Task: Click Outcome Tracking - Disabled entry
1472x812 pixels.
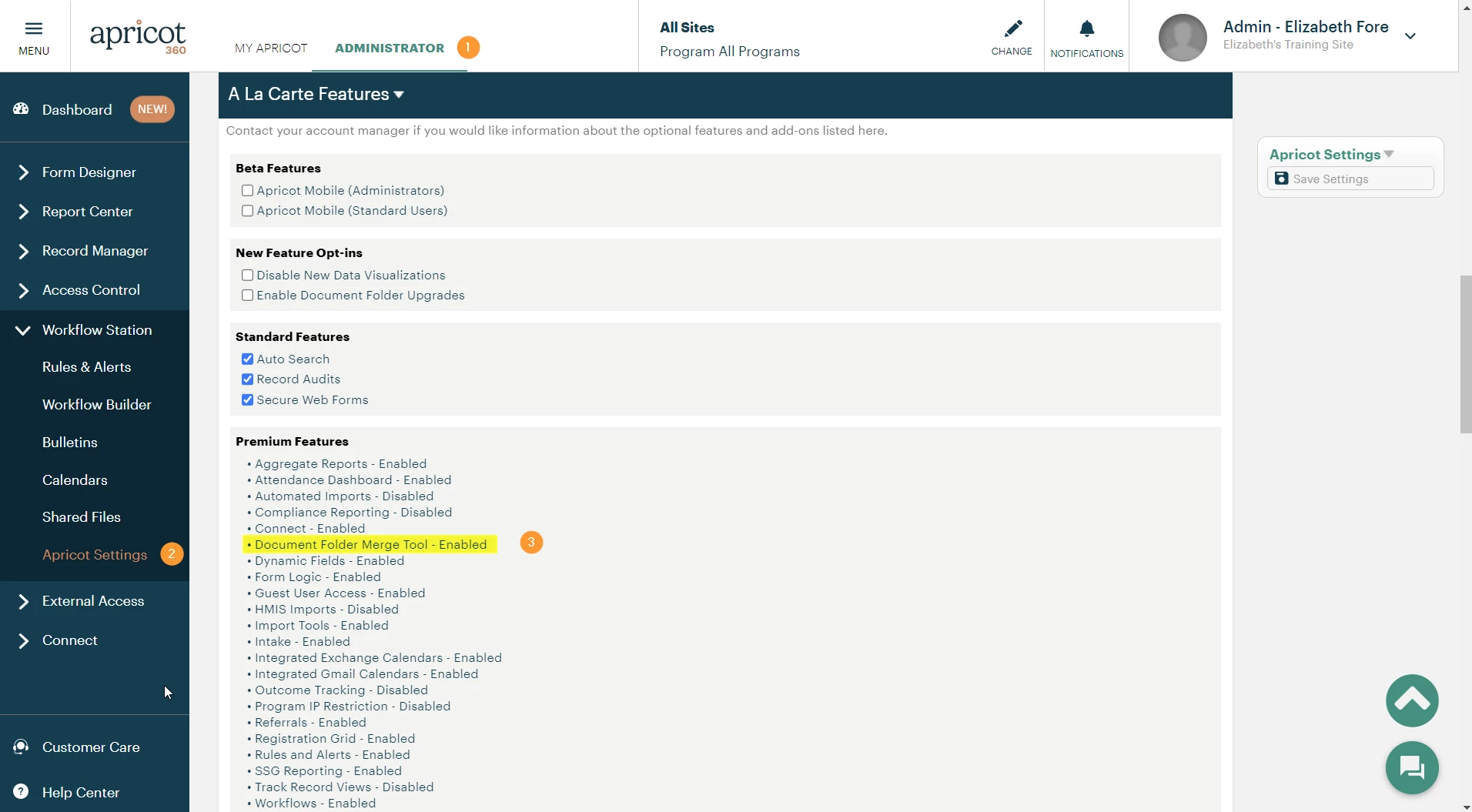Action: click(x=342, y=690)
